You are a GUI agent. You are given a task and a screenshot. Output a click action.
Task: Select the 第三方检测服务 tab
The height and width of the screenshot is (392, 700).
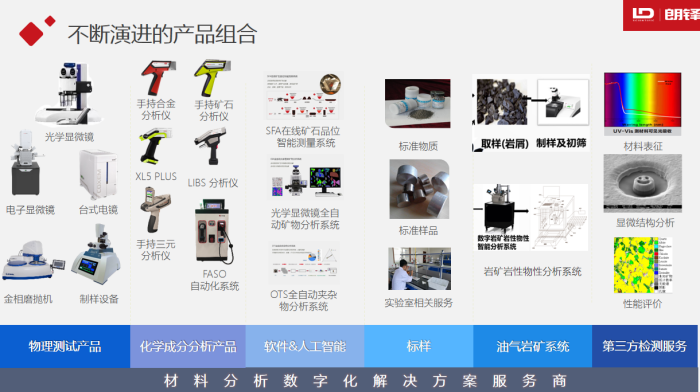[645, 346]
